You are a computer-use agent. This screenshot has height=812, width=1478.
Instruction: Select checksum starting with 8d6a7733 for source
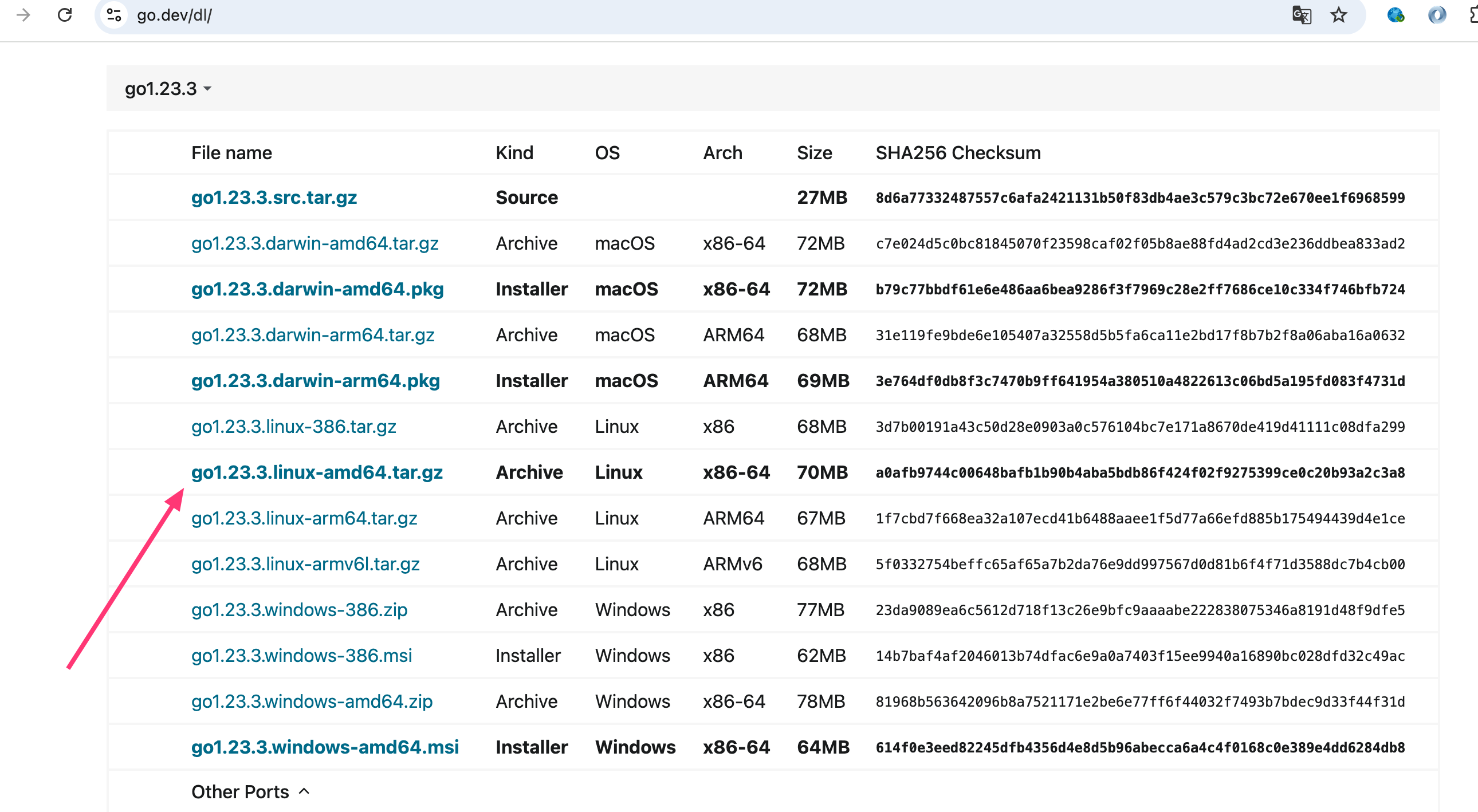tap(1140, 198)
